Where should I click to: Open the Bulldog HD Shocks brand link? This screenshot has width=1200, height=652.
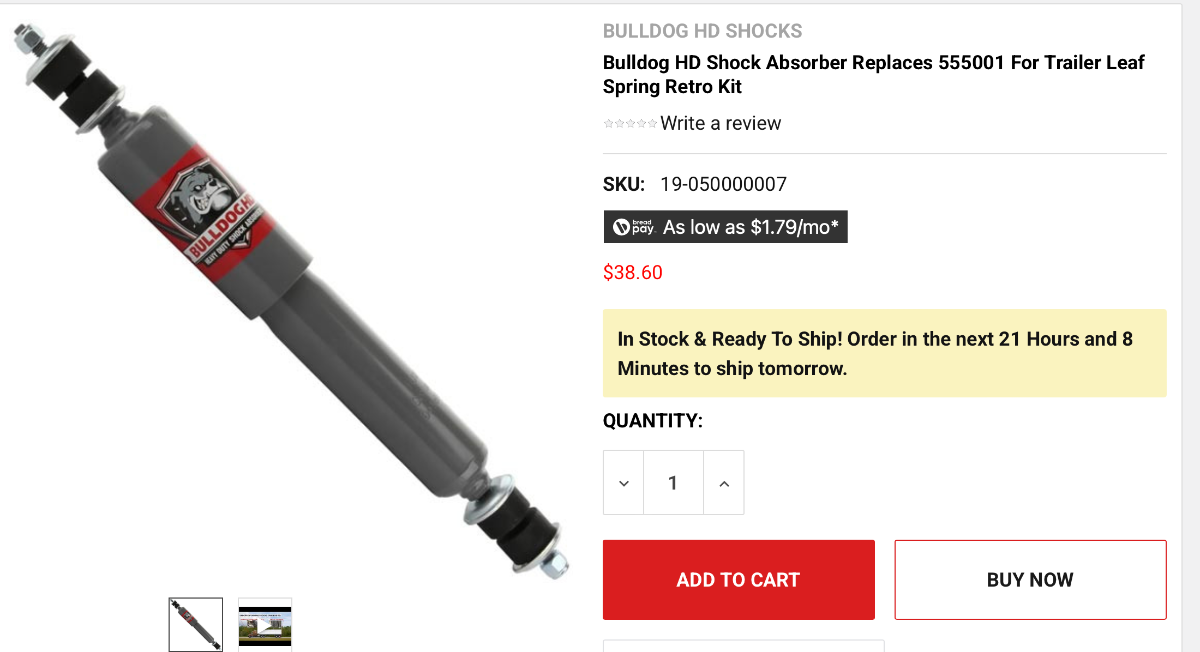pos(703,31)
